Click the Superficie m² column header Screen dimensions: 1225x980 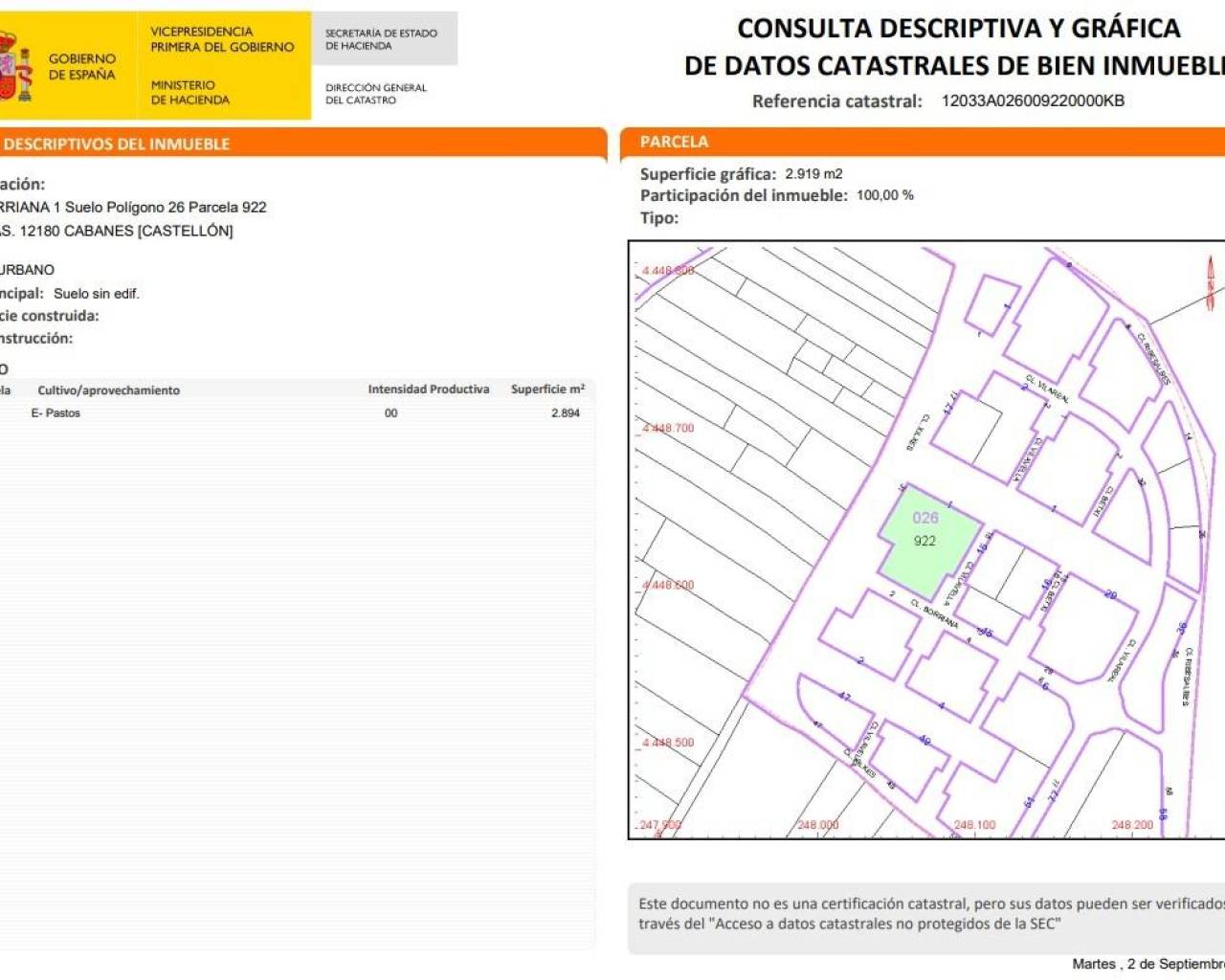(547, 390)
